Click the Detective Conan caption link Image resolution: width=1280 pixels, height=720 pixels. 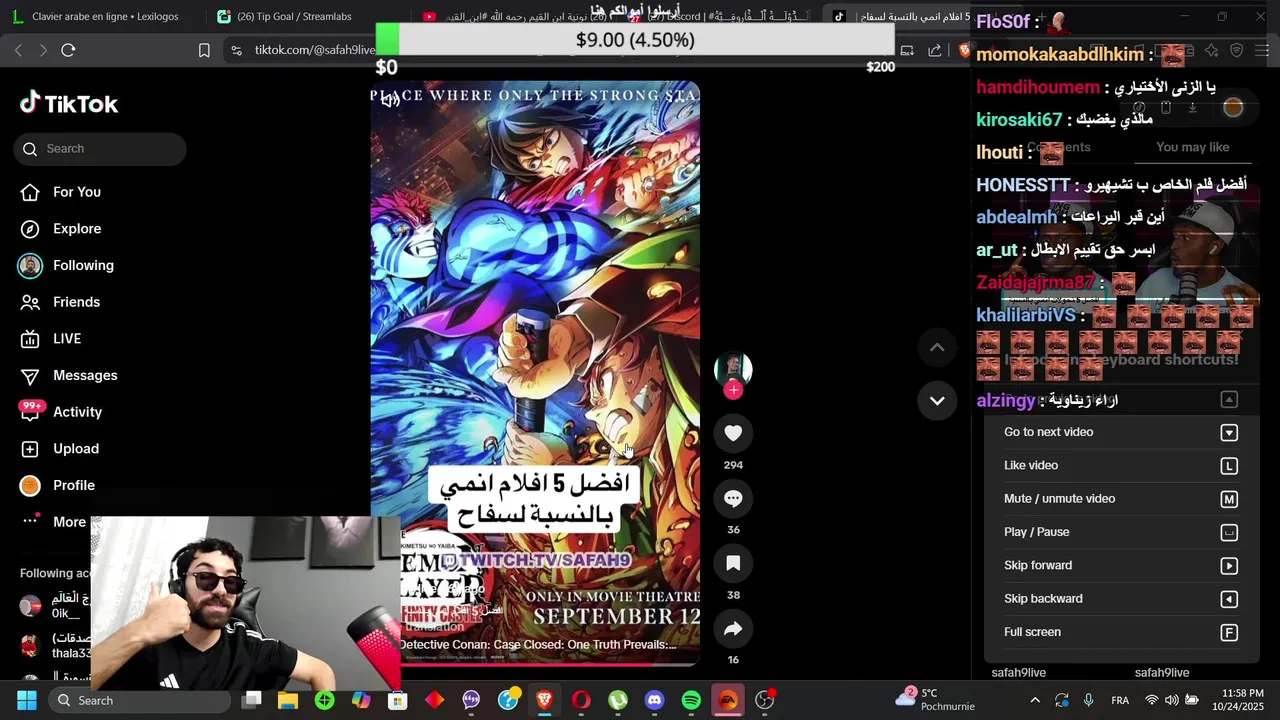[538, 645]
